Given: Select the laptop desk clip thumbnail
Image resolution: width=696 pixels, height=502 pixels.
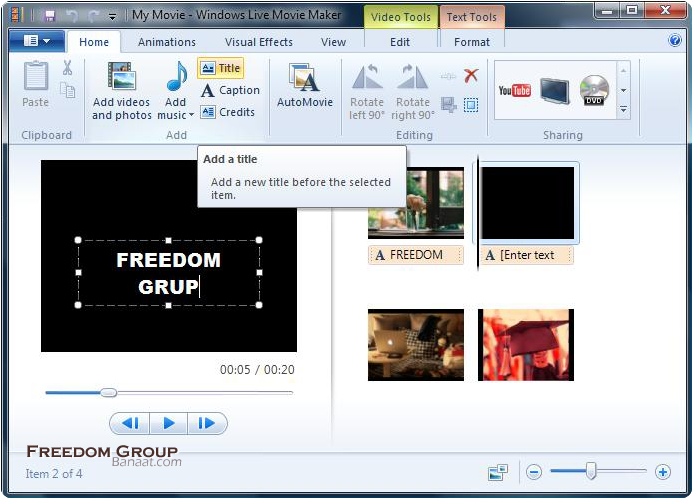Looking at the screenshot, I should tap(416, 345).
